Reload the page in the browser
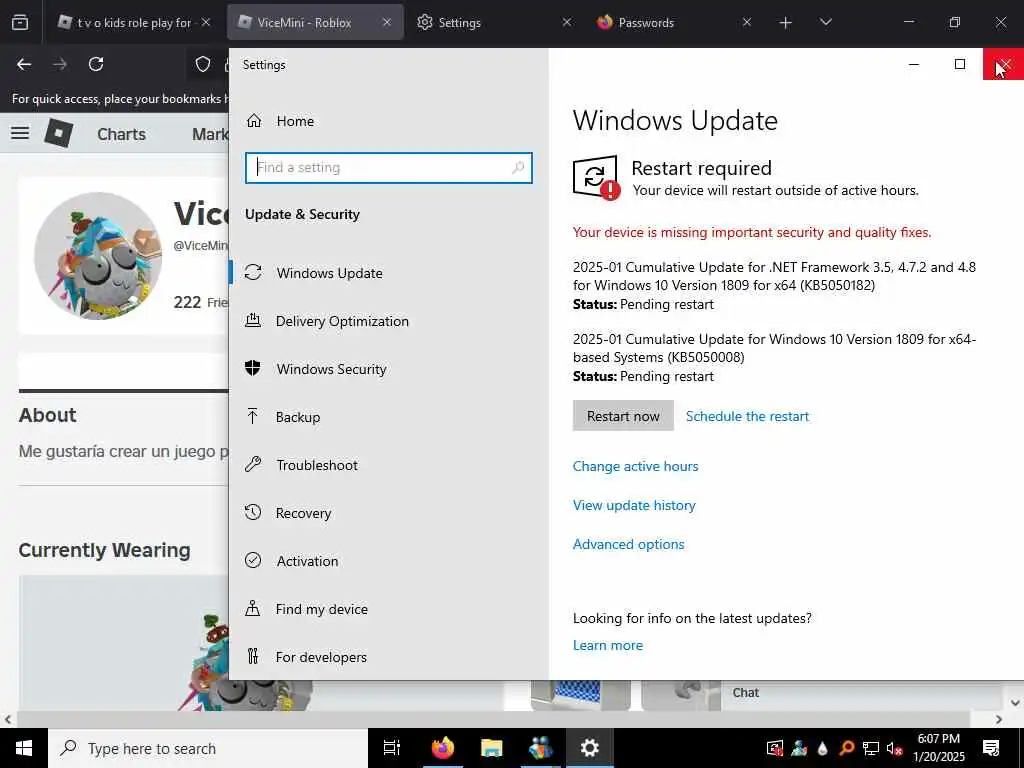Screen dimensions: 1024x768 [96, 64]
